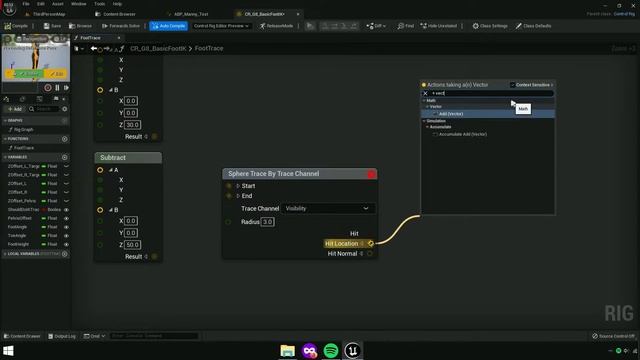This screenshot has height=360, width=640.
Task: Toggle the Auto Compile button
Action: click(x=169, y=26)
